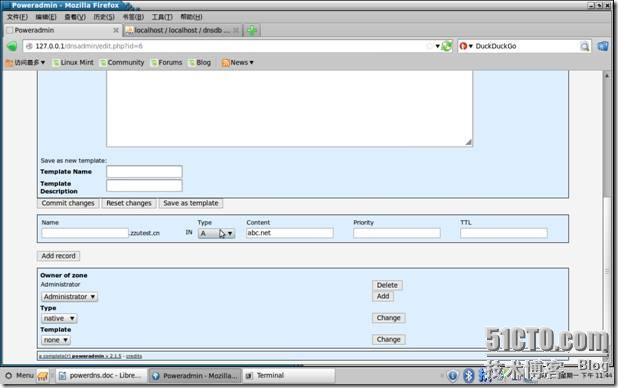The width and height of the screenshot is (618, 388).
Task: Open the History menu (历史)
Action: pyautogui.click(x=104, y=17)
